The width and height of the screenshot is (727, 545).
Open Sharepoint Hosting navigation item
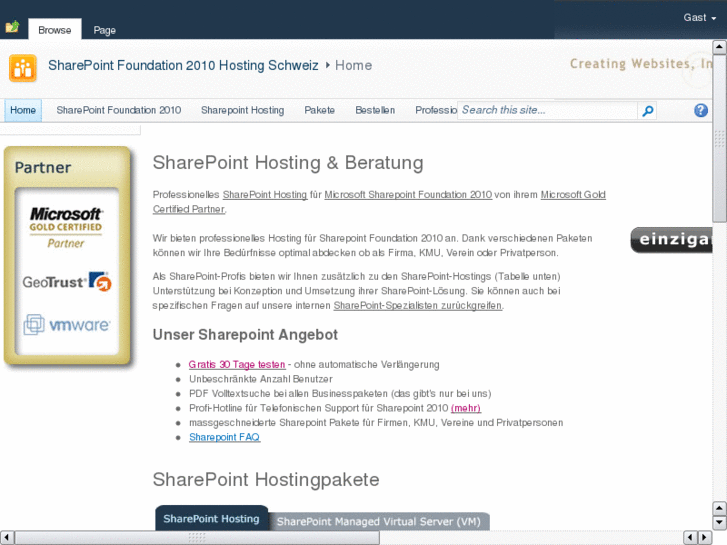point(242,110)
